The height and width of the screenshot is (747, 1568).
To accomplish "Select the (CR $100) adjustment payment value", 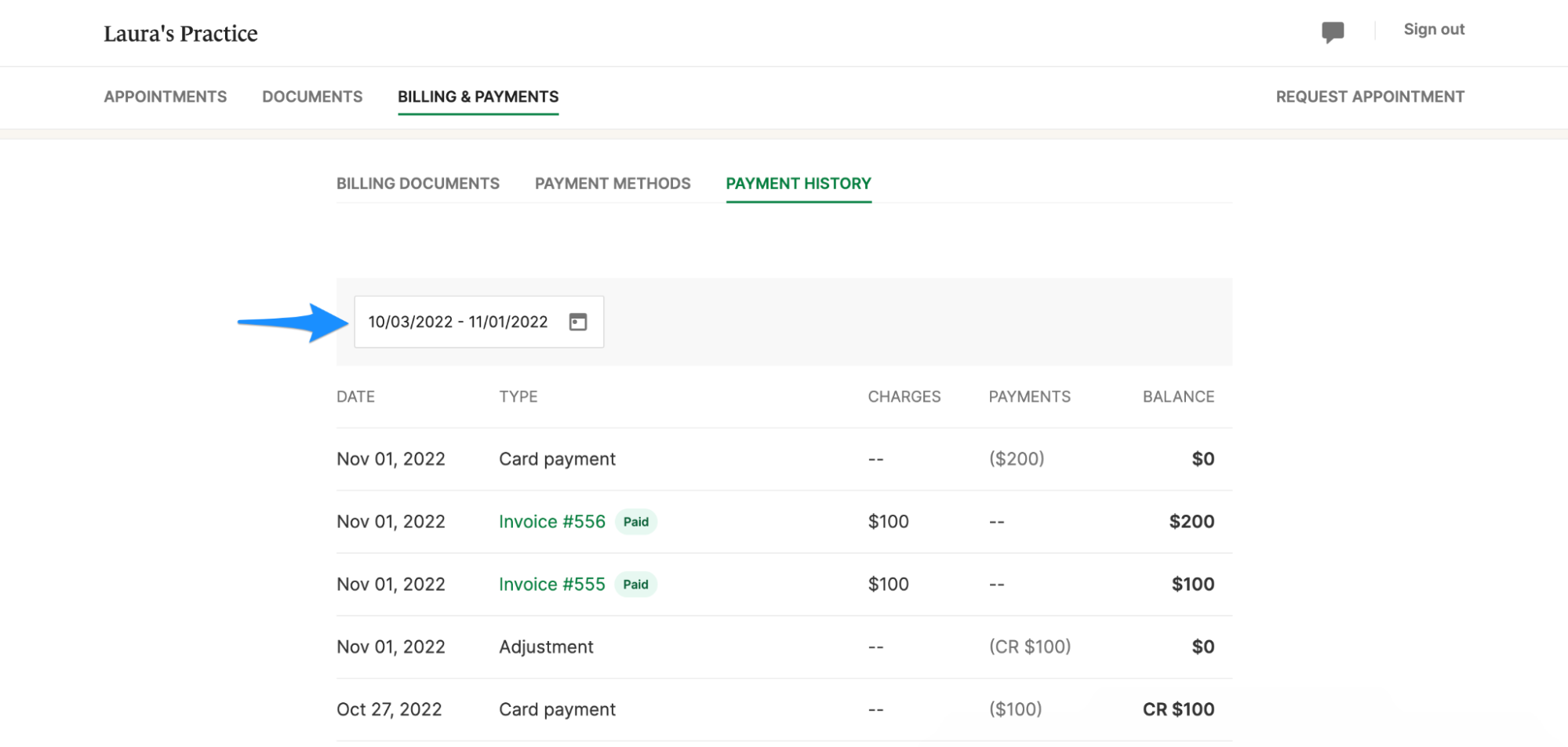I will (1030, 647).
